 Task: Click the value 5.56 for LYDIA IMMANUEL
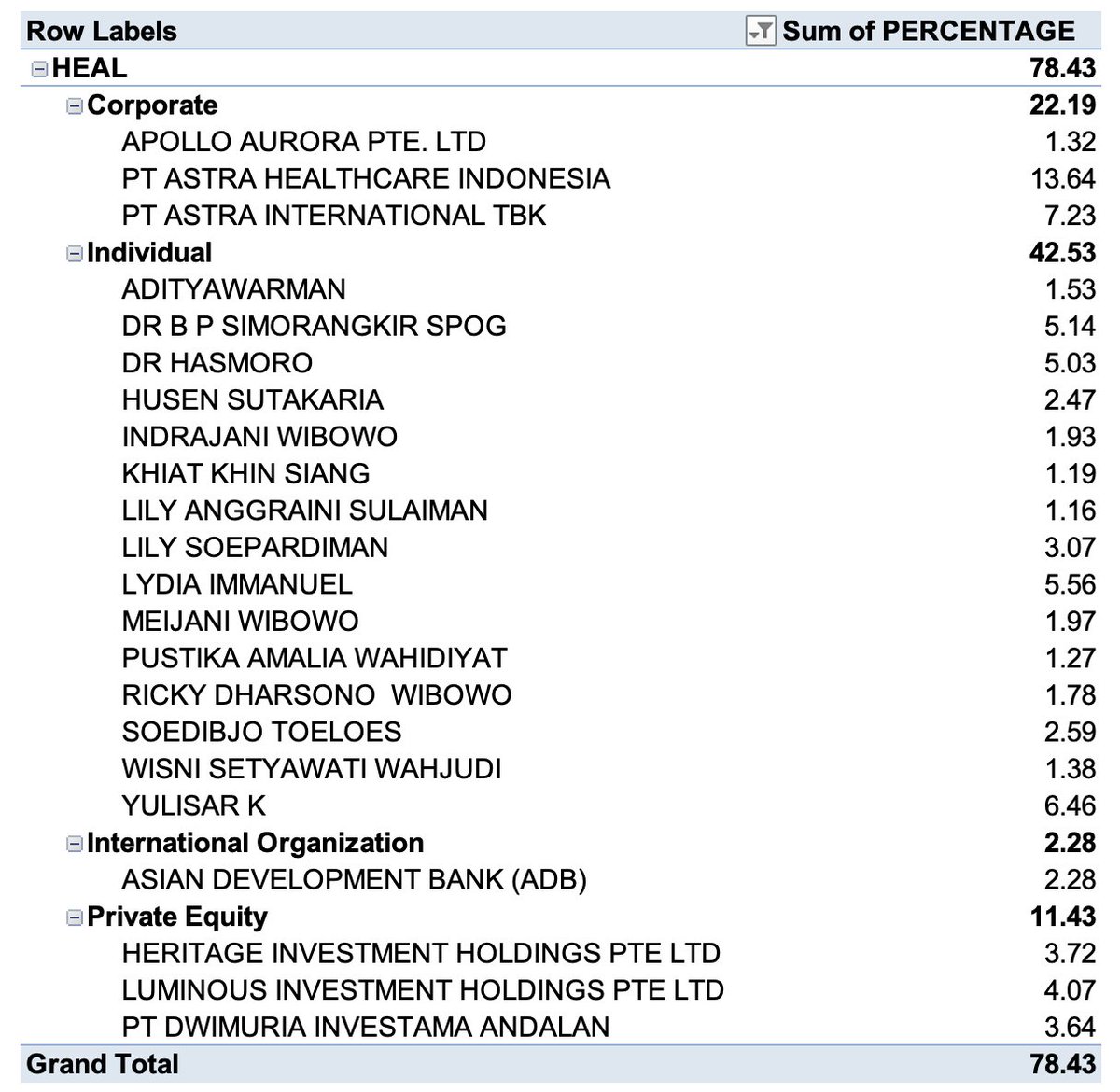(x=1070, y=584)
